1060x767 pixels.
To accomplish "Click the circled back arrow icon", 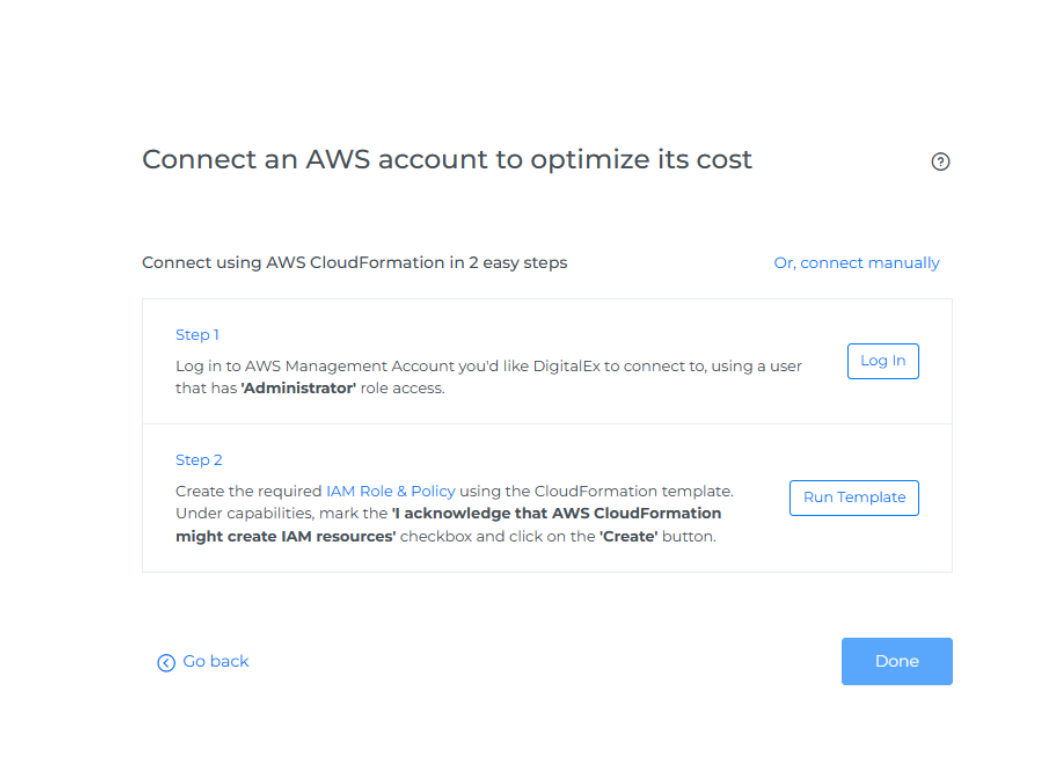I will [x=166, y=662].
